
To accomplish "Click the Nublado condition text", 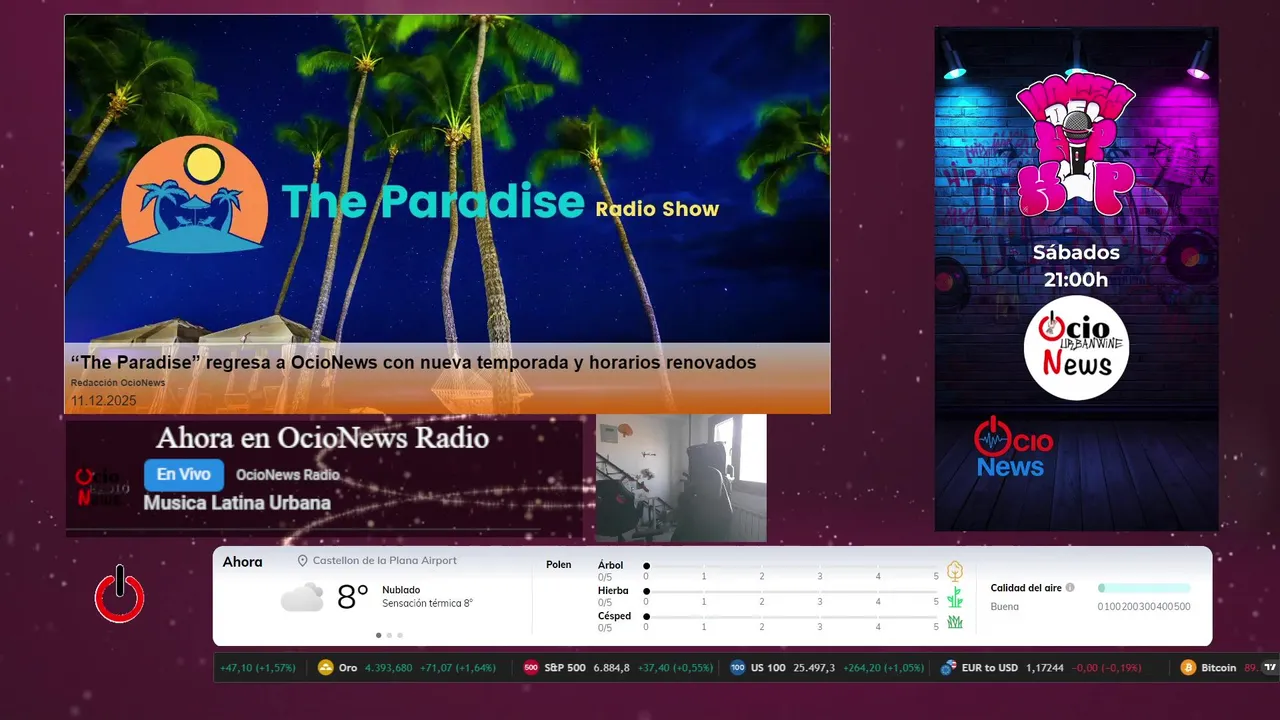I will [401, 590].
